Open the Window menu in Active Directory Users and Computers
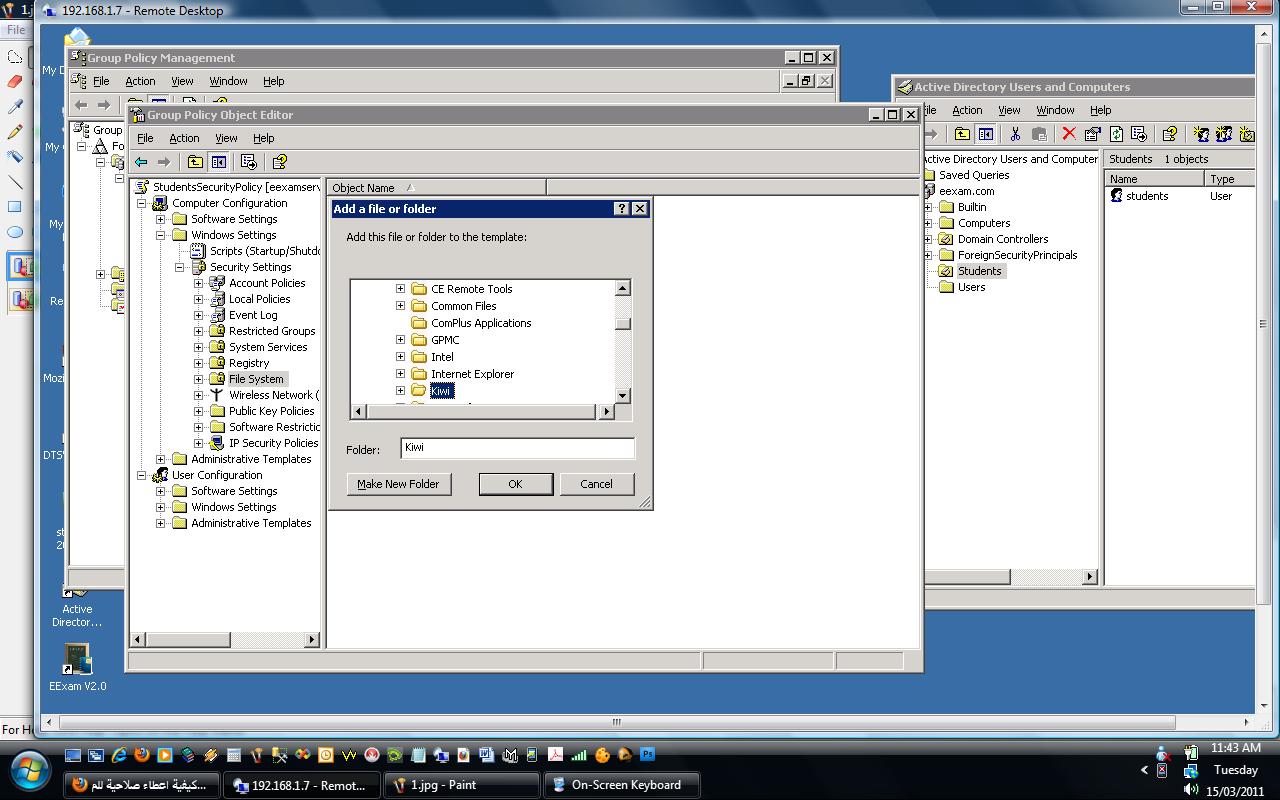This screenshot has height=800, width=1280. coord(1055,110)
